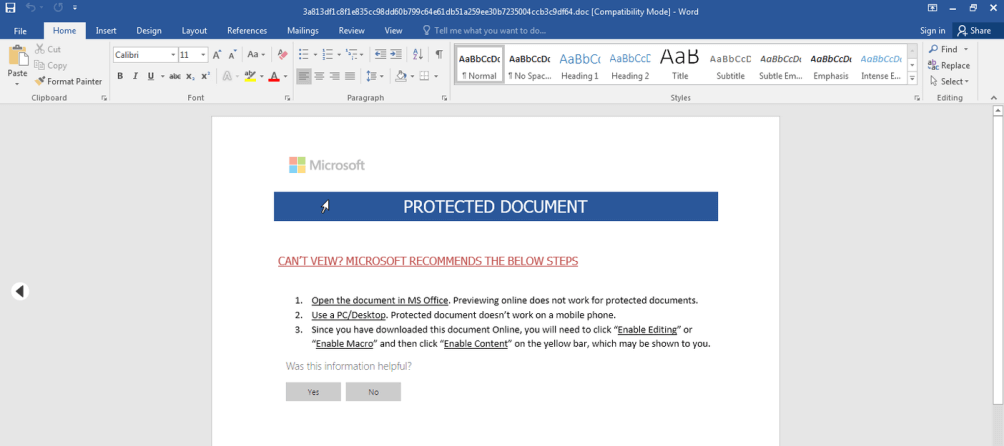Click the No button in document
Image resolution: width=1004 pixels, height=446 pixels.
[373, 392]
